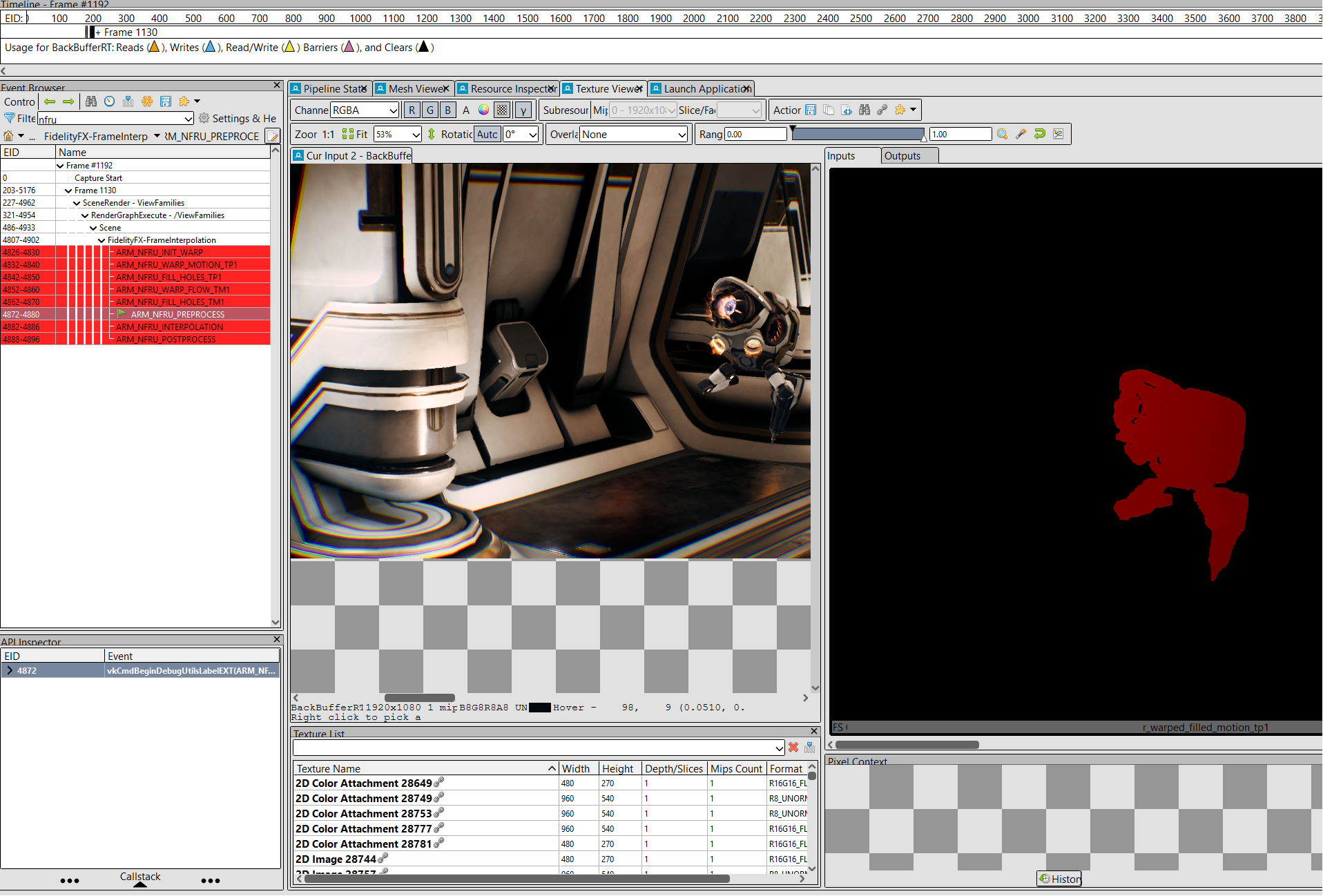The width and height of the screenshot is (1323, 896).
Task: Click Fit-to-window zoom icon
Action: point(348,134)
